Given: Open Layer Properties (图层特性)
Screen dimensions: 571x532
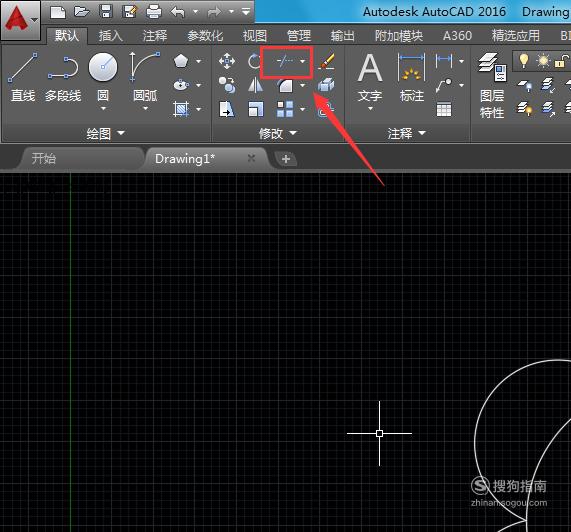Looking at the screenshot, I should pyautogui.click(x=492, y=86).
